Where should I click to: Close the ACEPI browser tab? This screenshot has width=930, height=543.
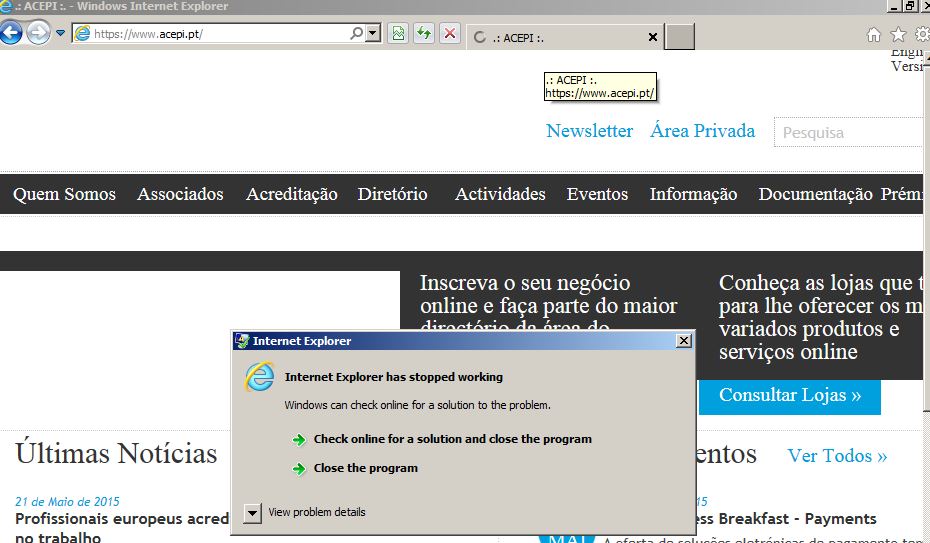pyautogui.click(x=653, y=37)
